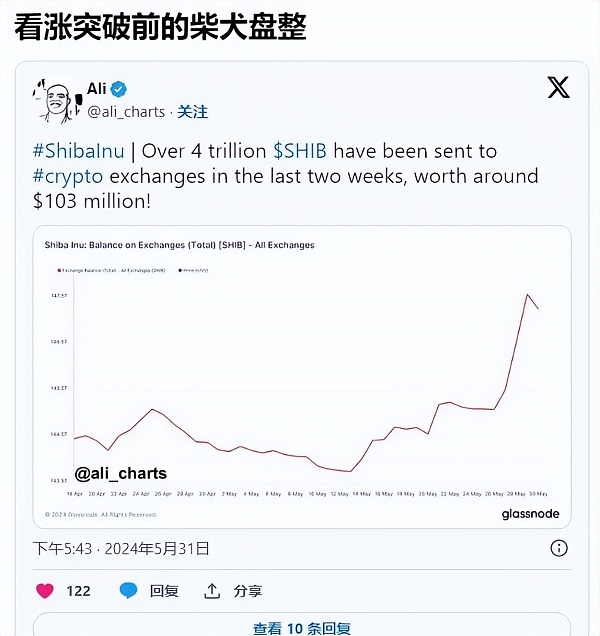Click the 分享 label
The image size is (600, 636).
[x=249, y=591]
